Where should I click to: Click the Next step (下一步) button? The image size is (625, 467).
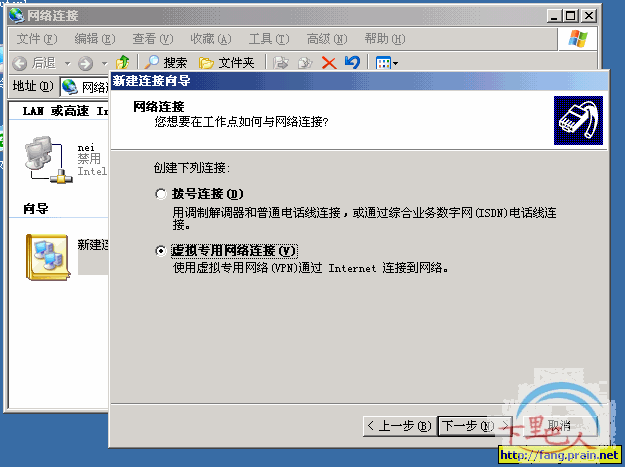coord(468,425)
